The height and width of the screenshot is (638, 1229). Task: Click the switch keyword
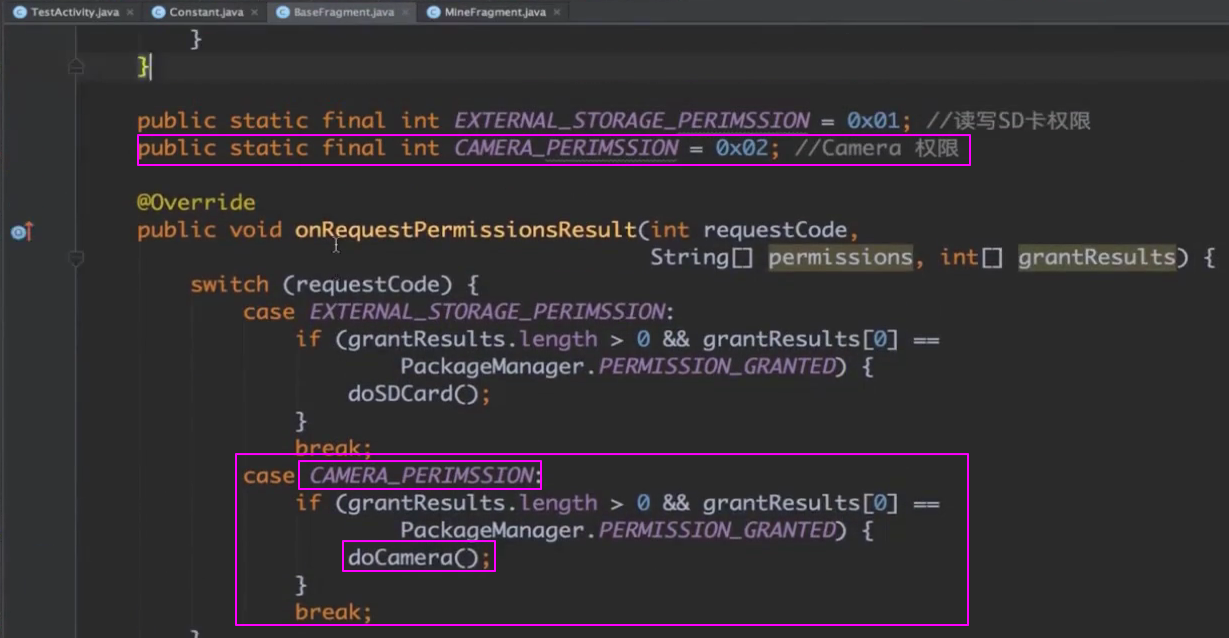coord(229,285)
